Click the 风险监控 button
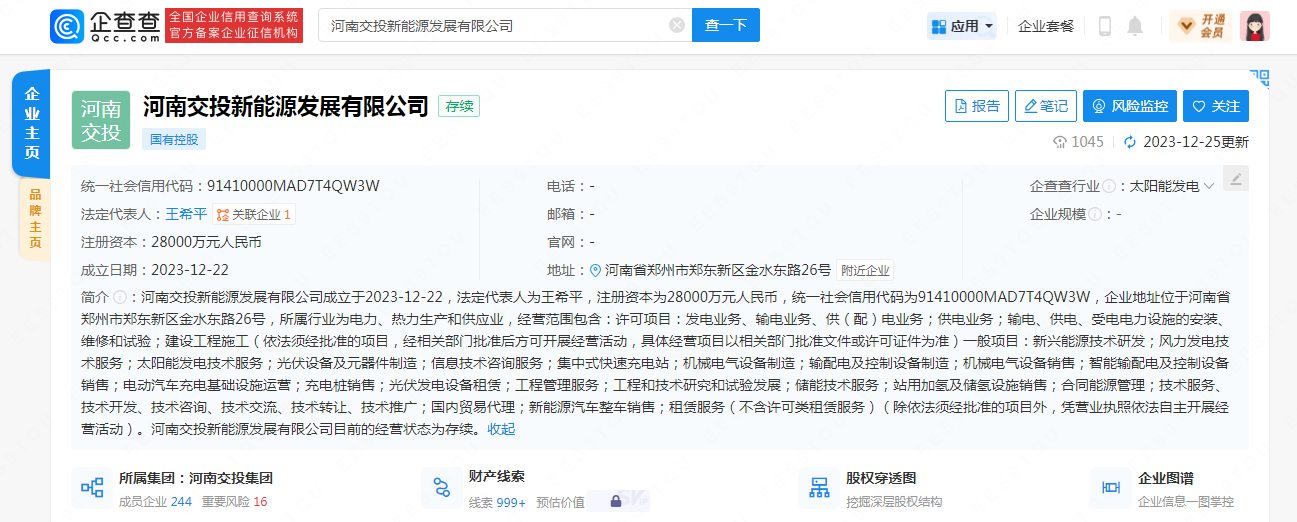 1130,106
